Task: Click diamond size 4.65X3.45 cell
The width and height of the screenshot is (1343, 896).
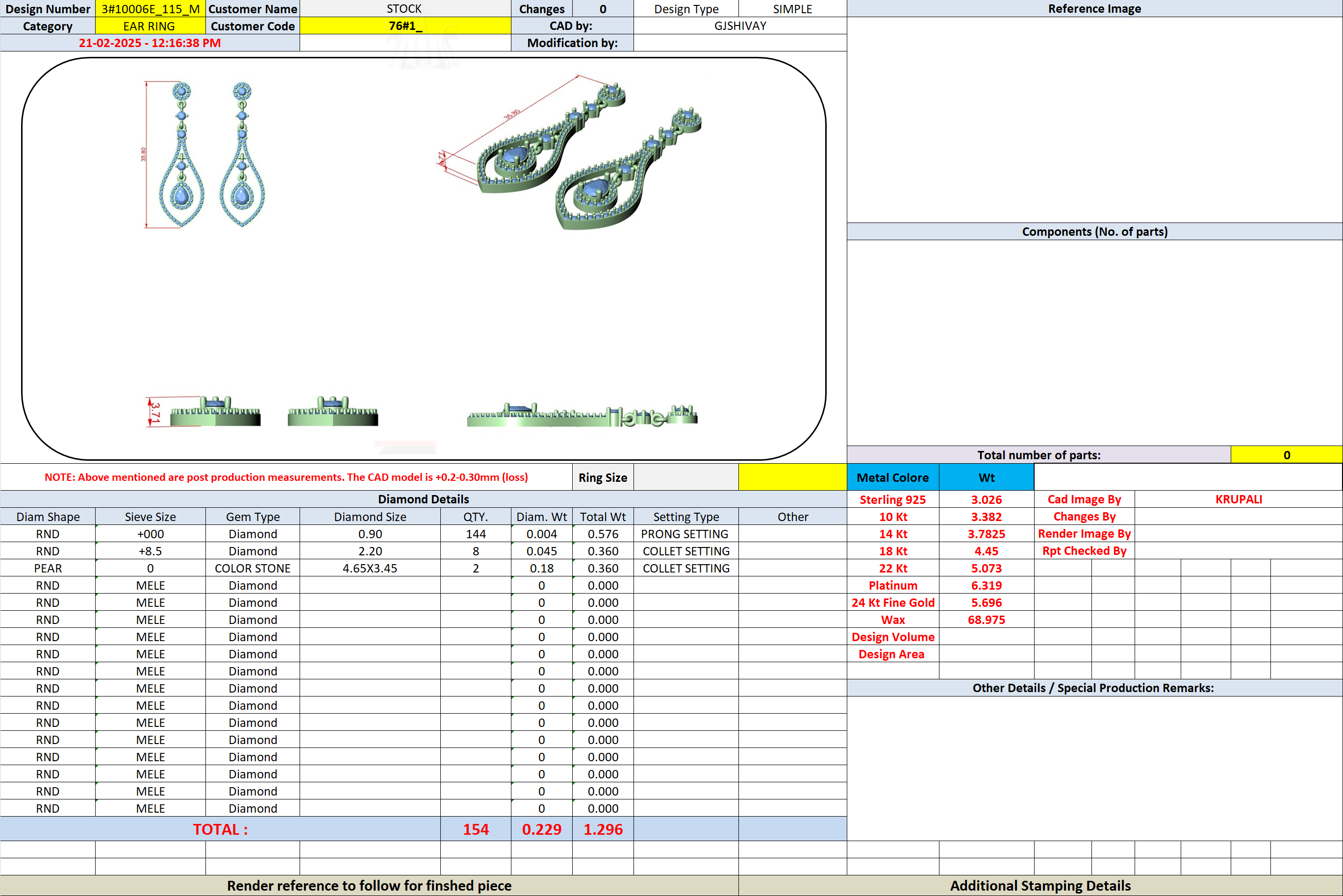Action: (x=370, y=568)
